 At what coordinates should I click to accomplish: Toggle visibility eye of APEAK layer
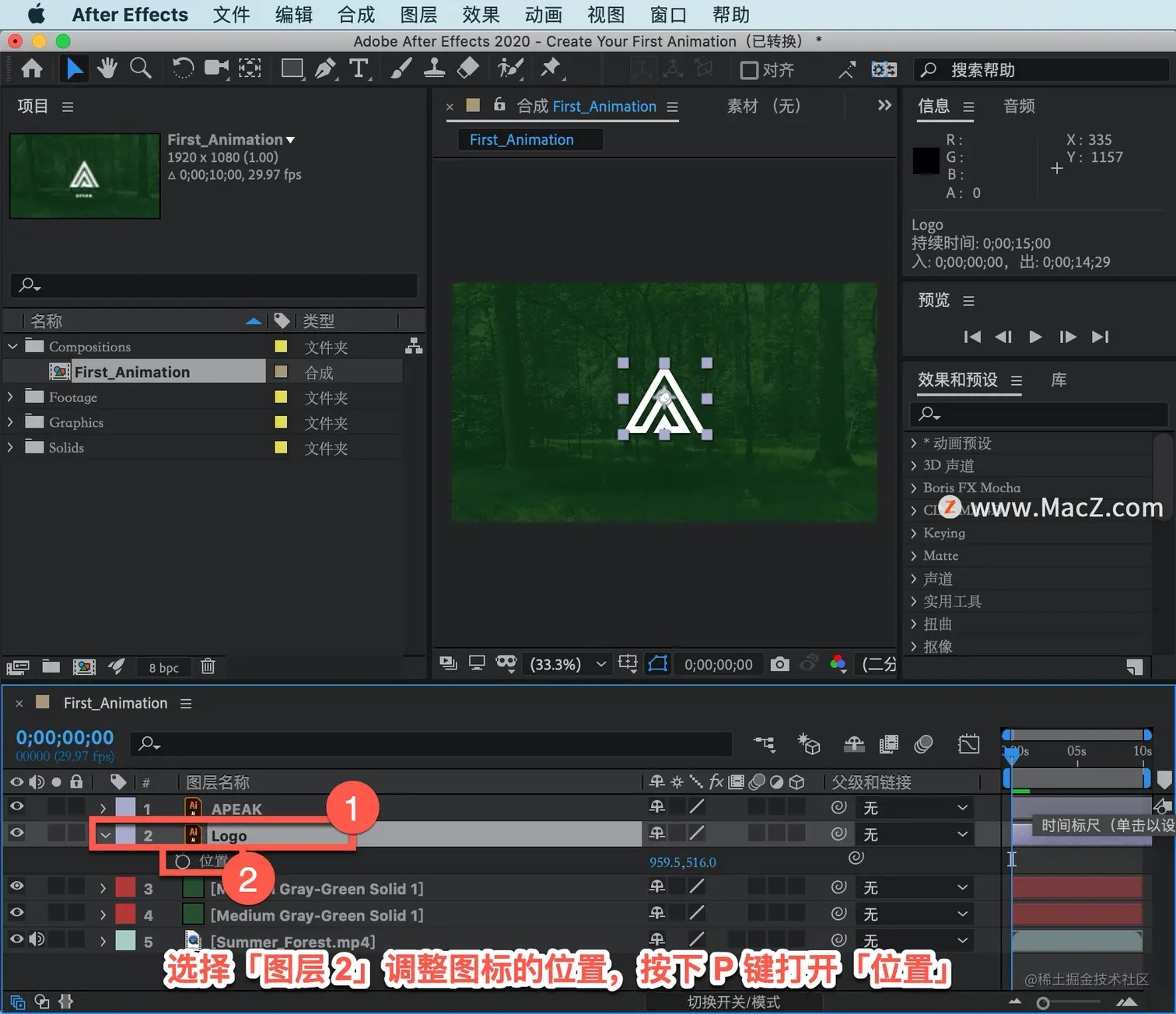click(16, 806)
